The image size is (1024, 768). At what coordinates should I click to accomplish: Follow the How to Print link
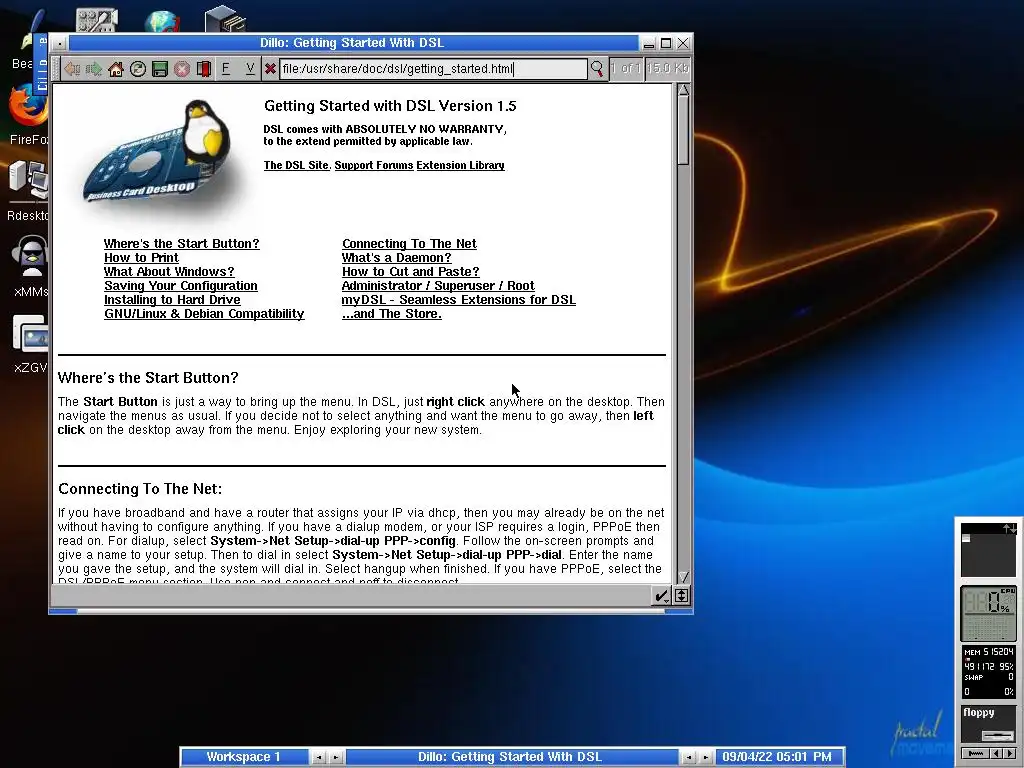pyautogui.click(x=141, y=258)
